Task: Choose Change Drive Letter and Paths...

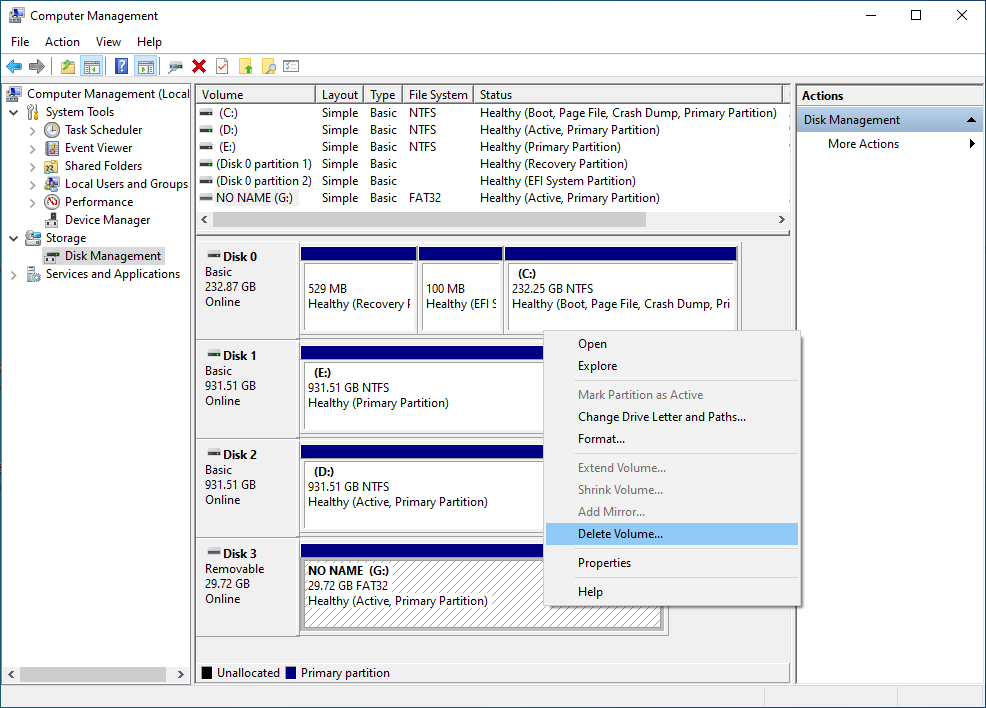Action: [x=672, y=417]
